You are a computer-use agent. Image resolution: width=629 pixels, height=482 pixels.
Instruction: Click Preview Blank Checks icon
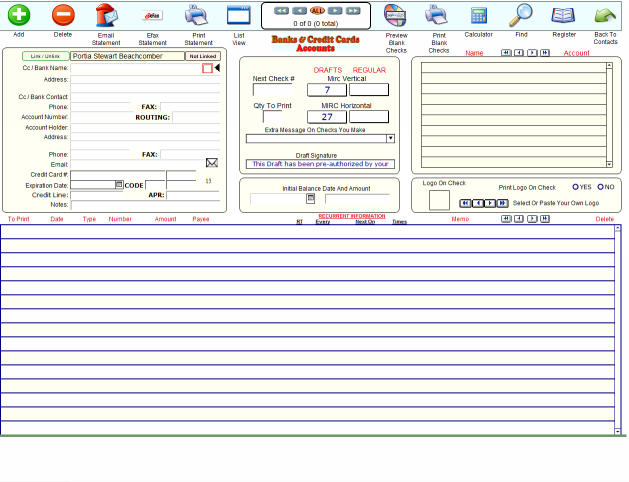pos(396,15)
